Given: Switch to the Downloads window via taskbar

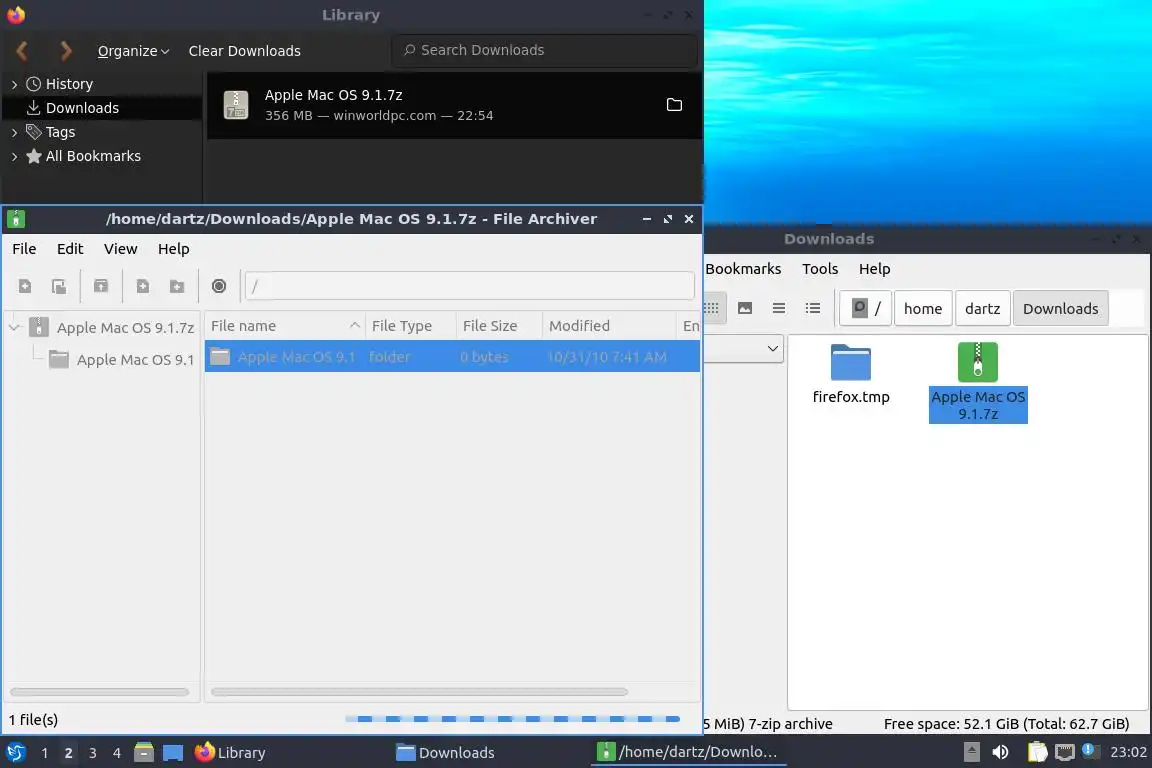Looking at the screenshot, I should coord(445,753).
